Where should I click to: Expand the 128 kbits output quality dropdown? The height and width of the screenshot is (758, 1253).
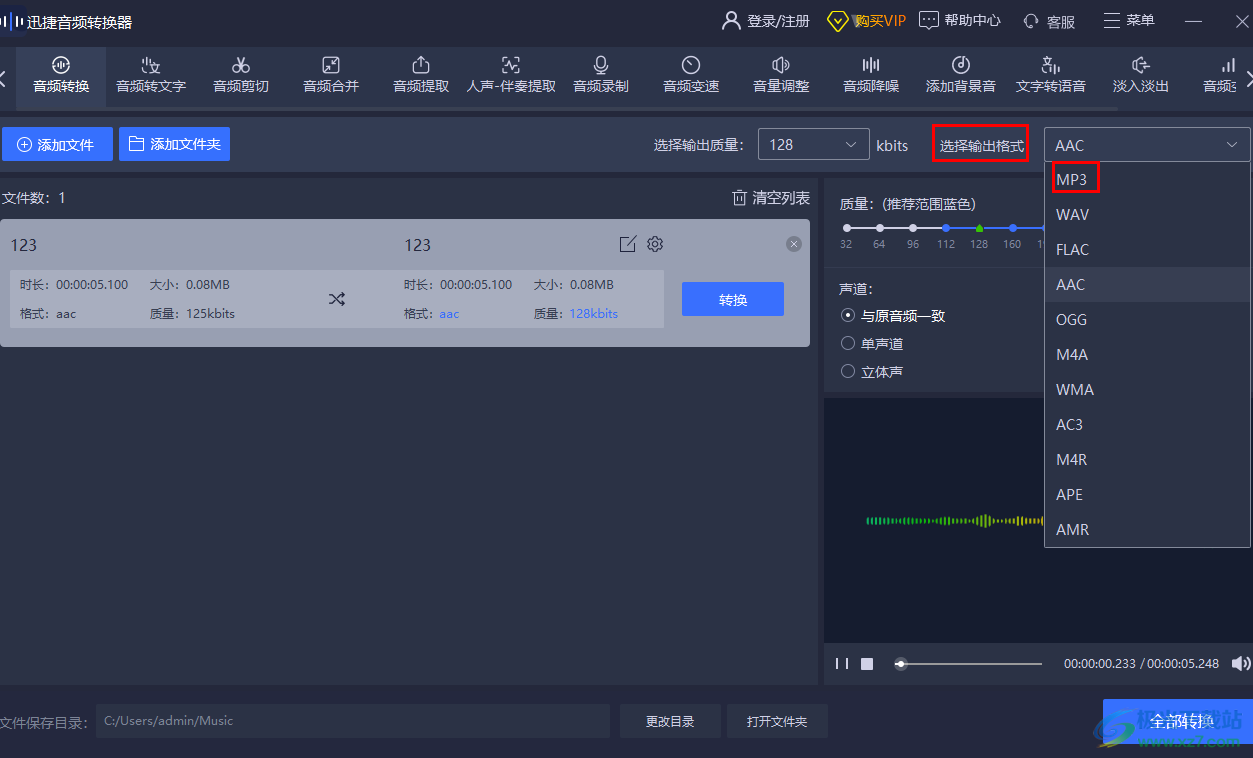pos(813,144)
